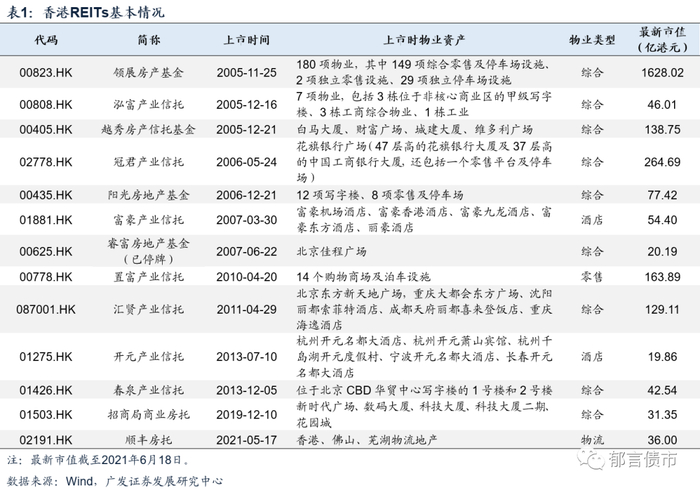Click the code cell 00435.HK
Image resolution: width=700 pixels, height=490 pixels.
point(46,195)
